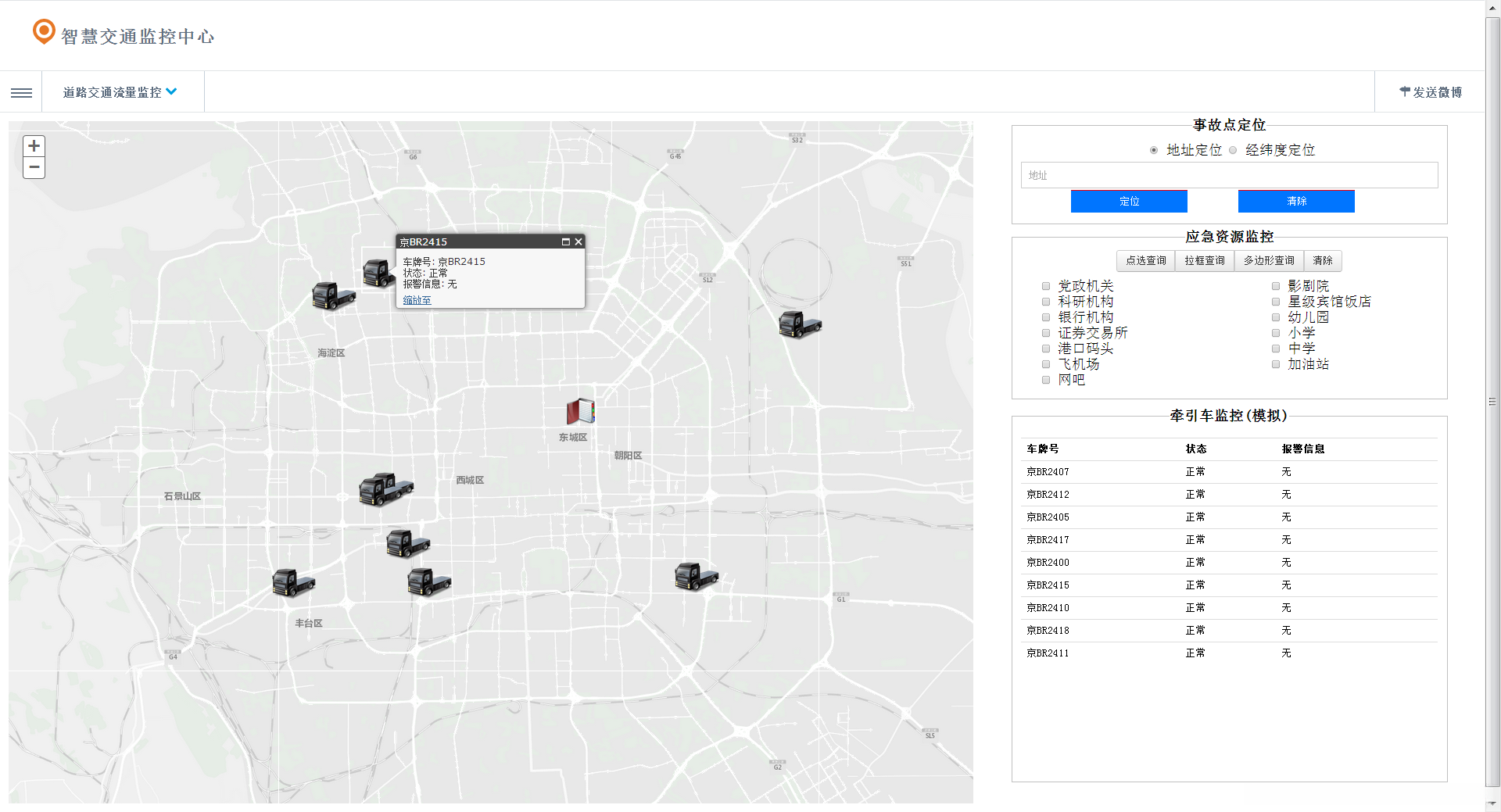The width and height of the screenshot is (1501, 812).
Task: Click the 点选查询 tab button
Action: [1145, 260]
